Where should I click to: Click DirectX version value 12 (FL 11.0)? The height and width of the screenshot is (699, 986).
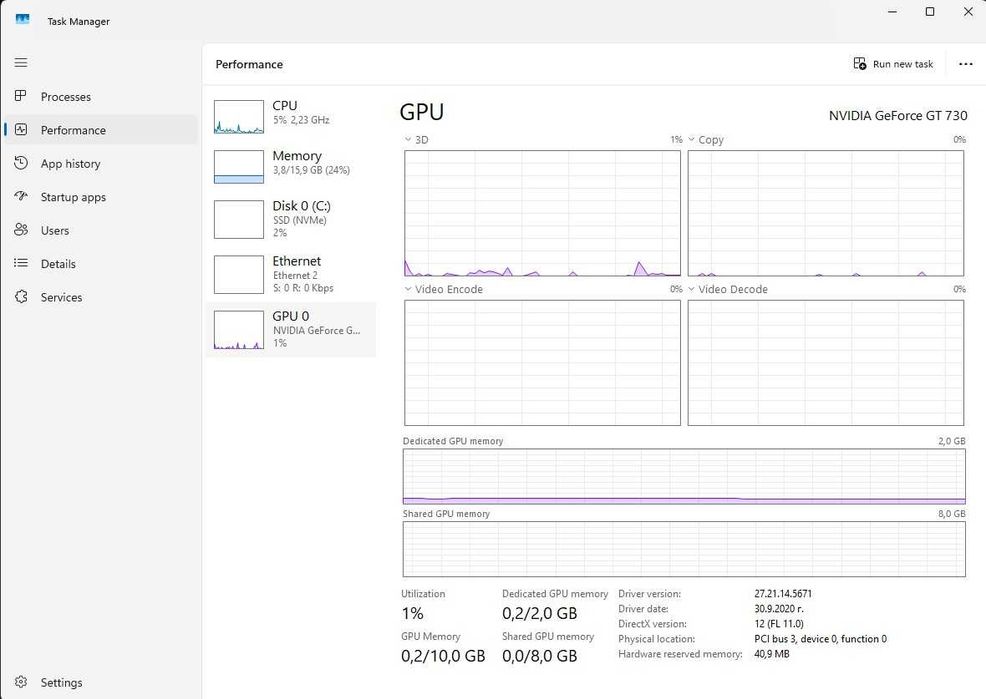[778, 624]
